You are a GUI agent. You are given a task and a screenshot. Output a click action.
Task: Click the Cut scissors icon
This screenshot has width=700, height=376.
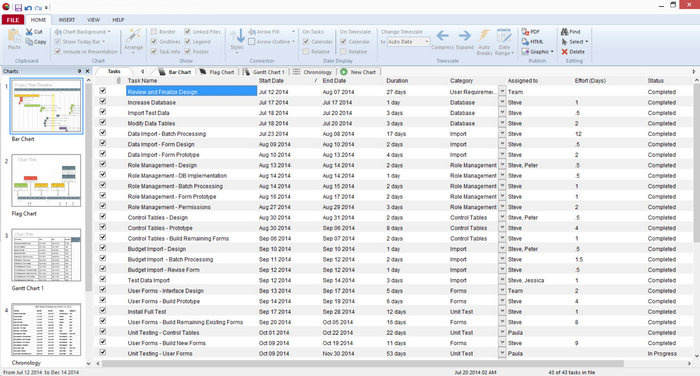[x=29, y=32]
